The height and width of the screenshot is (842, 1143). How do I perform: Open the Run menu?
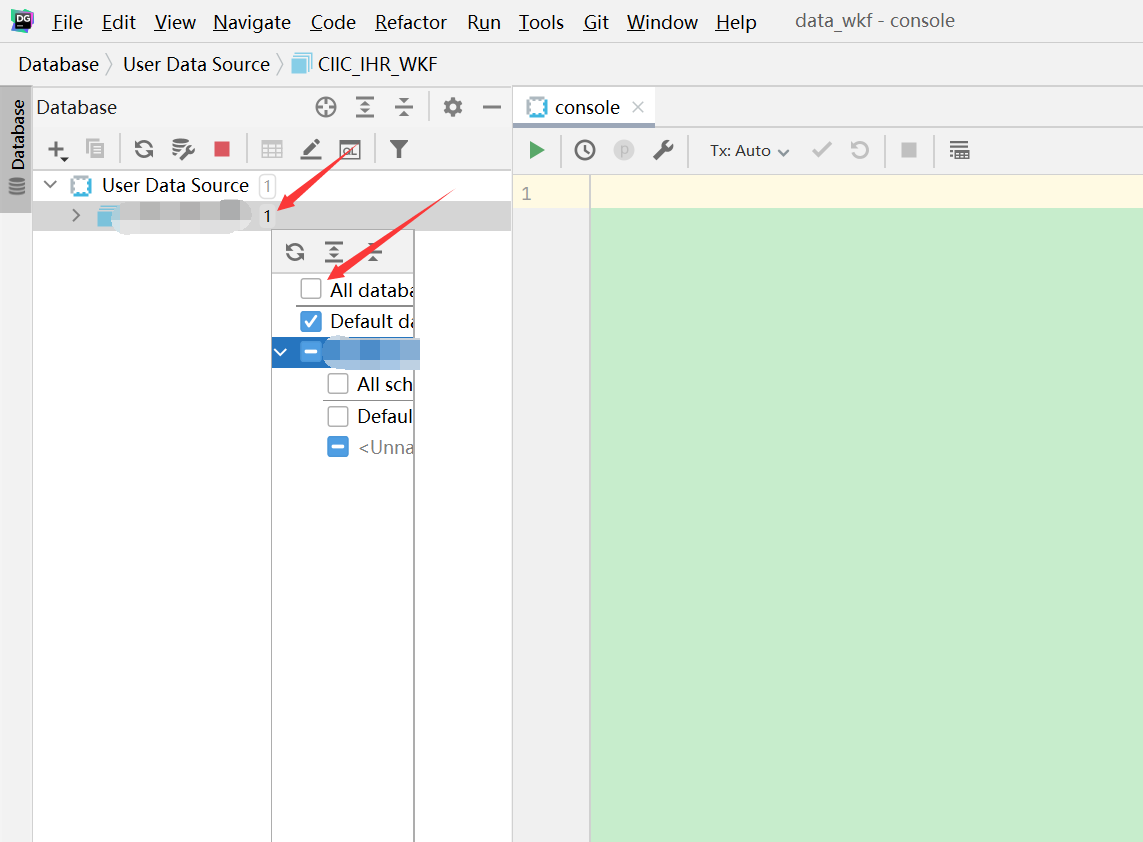coord(484,23)
